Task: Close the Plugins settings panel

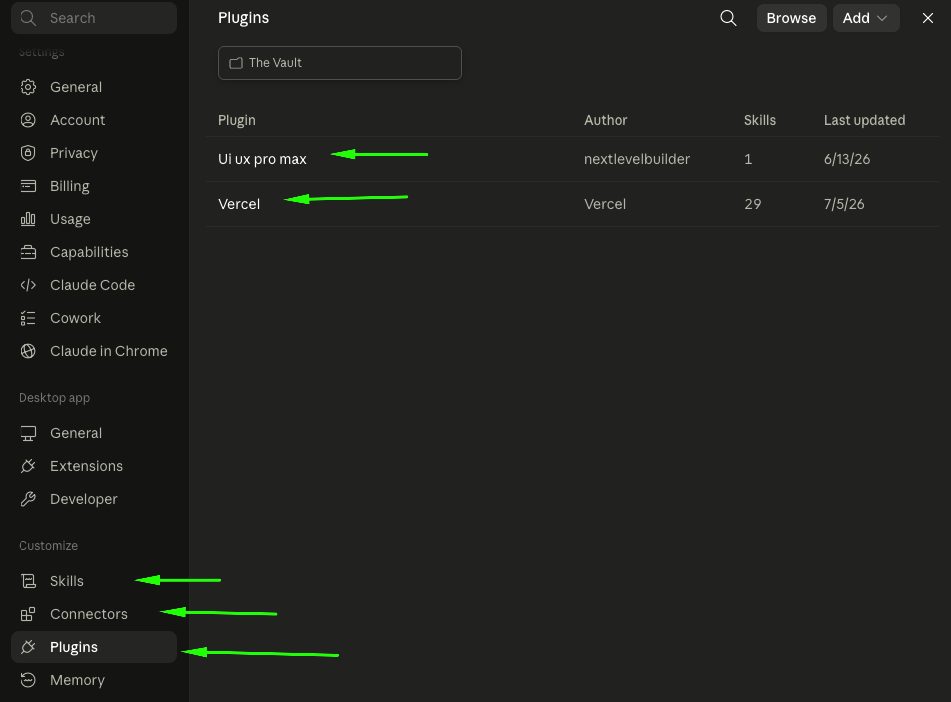Action: (927, 18)
